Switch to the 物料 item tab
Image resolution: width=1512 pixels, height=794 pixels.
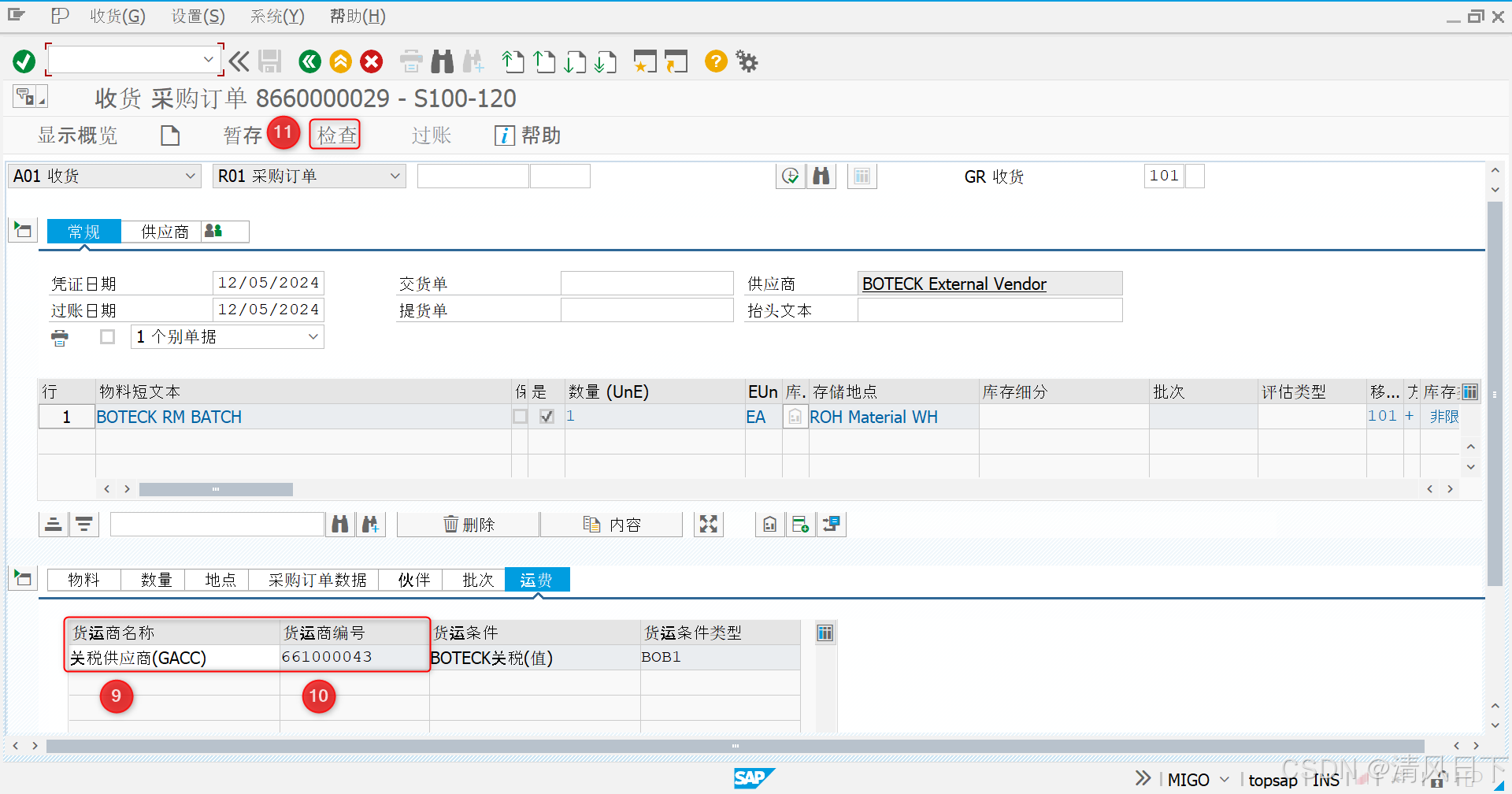point(83,580)
